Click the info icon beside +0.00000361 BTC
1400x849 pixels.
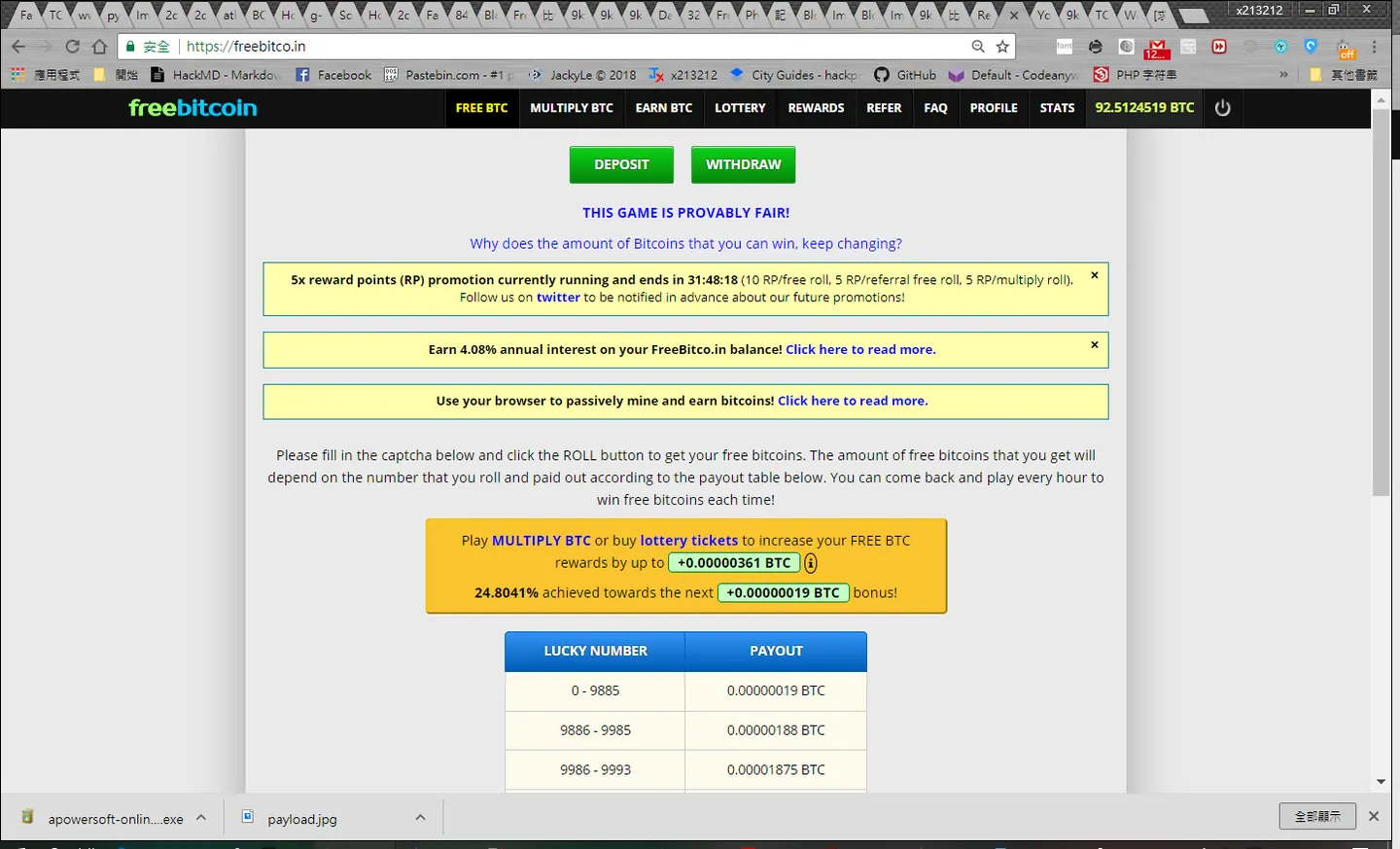tap(810, 563)
